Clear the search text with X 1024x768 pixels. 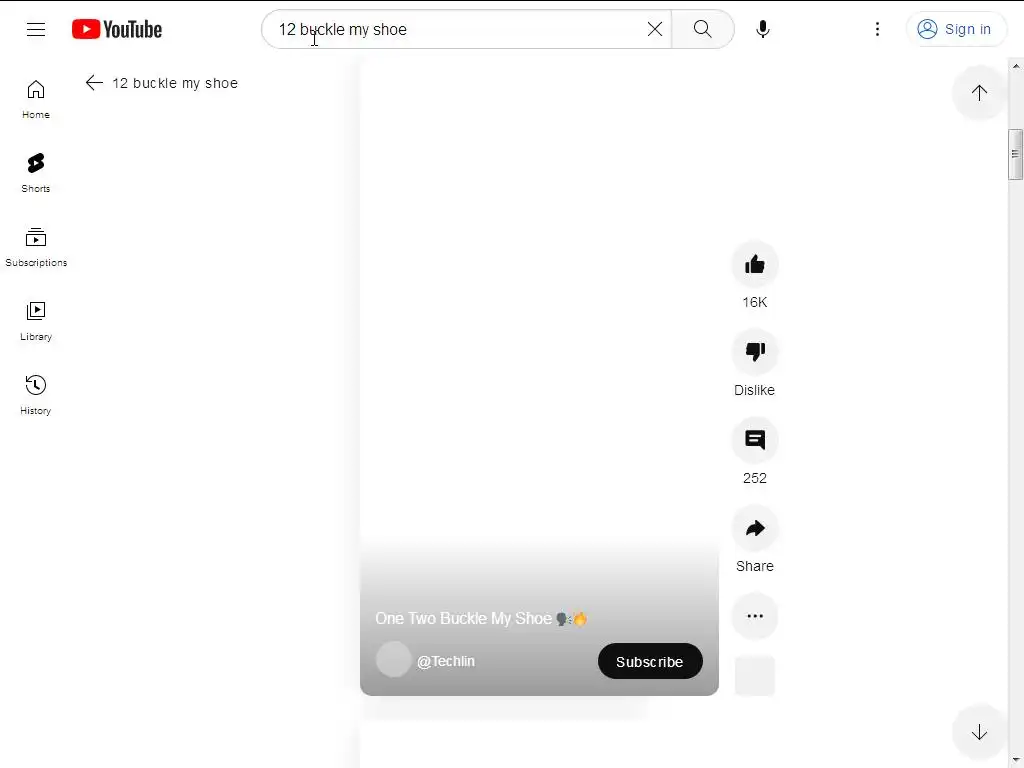coord(654,29)
